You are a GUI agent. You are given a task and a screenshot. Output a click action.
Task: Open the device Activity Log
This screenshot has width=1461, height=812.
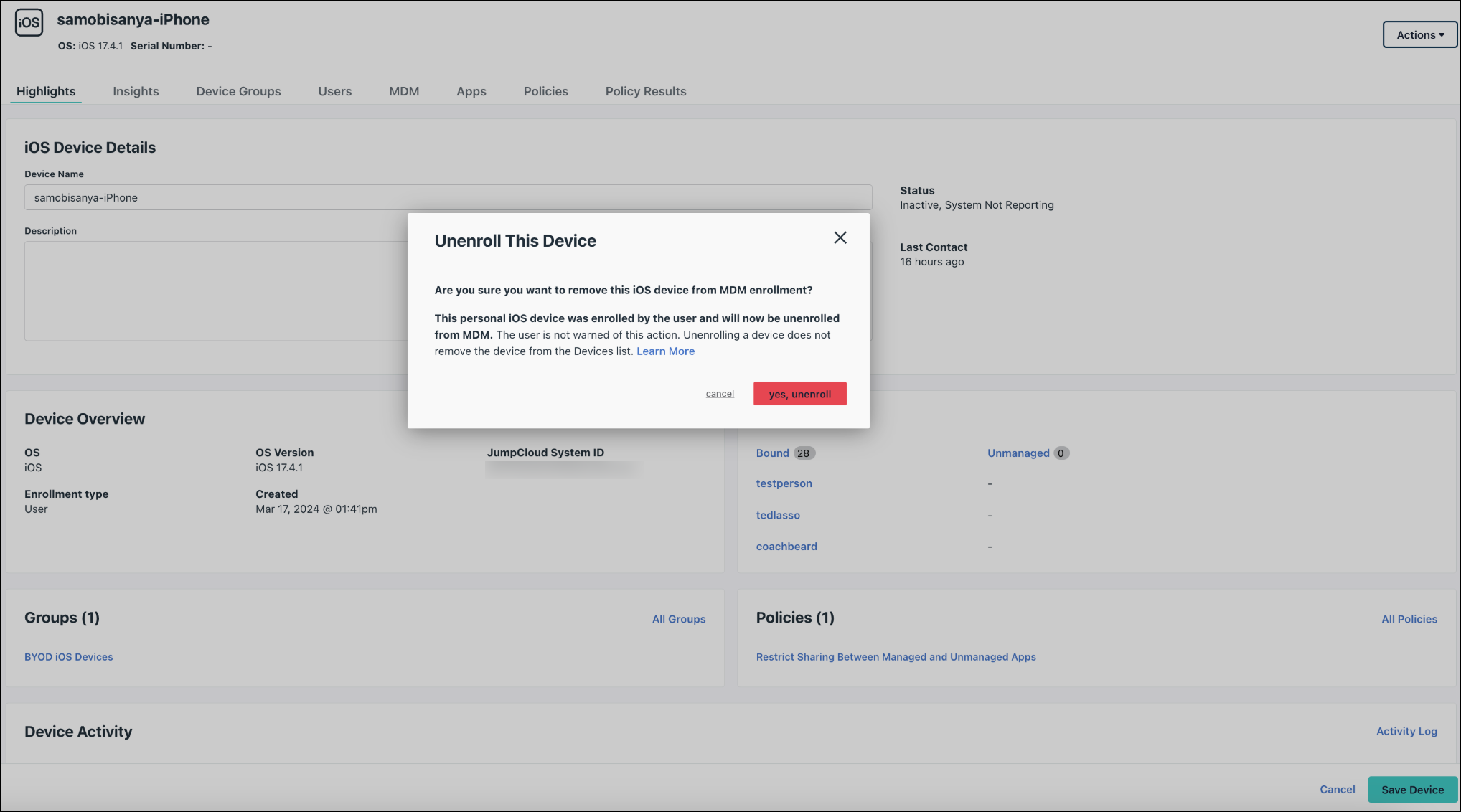pos(1406,731)
